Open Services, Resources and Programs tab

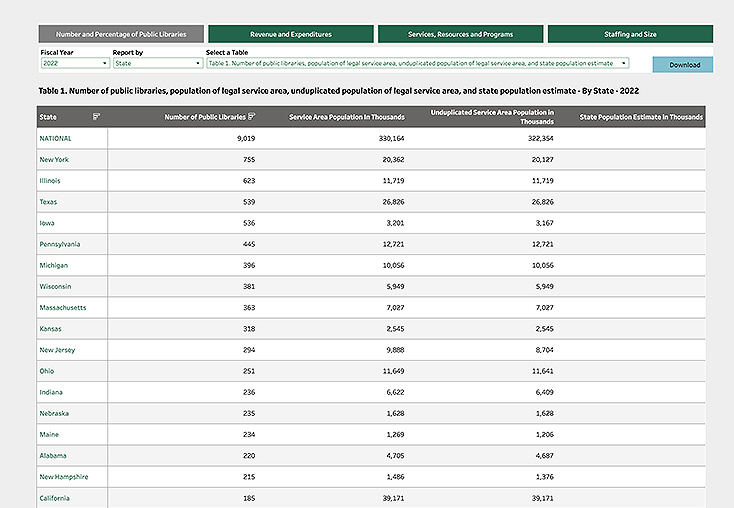point(459,34)
